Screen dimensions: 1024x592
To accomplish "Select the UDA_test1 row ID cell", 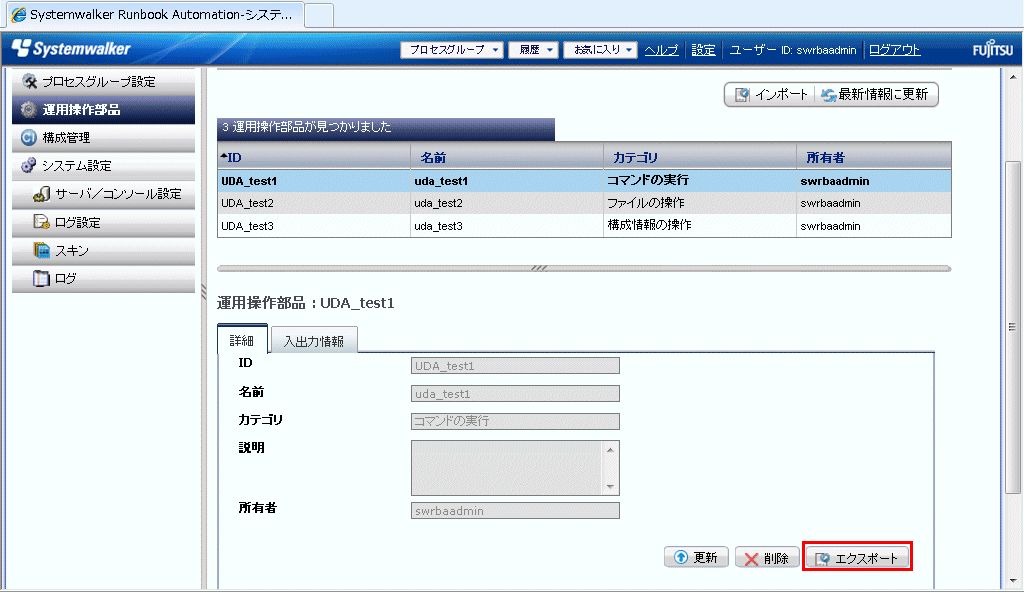I will click(313, 180).
